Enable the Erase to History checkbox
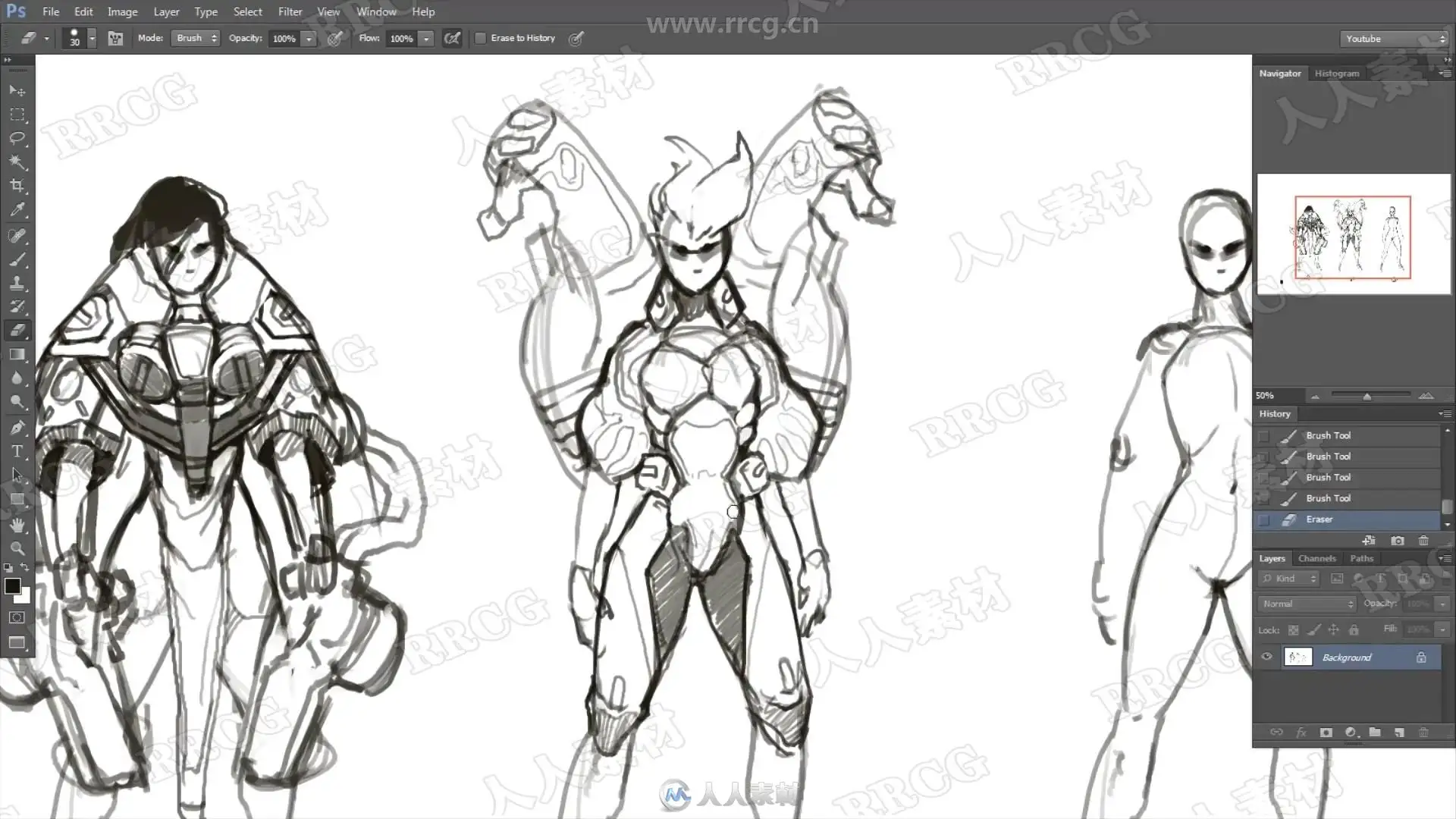Screen dimensions: 1456x819 (x=481, y=38)
